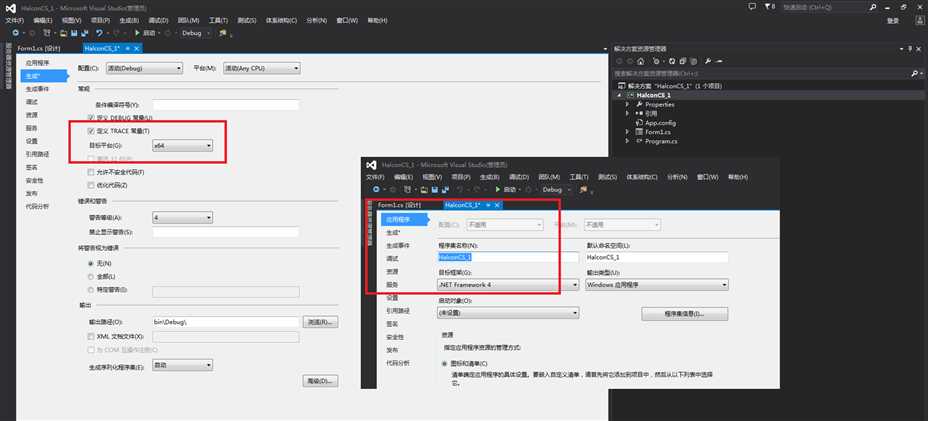Expand Form1.cs node in Solution Explorer
Viewport: 928px width, 421px height.
click(x=628, y=132)
